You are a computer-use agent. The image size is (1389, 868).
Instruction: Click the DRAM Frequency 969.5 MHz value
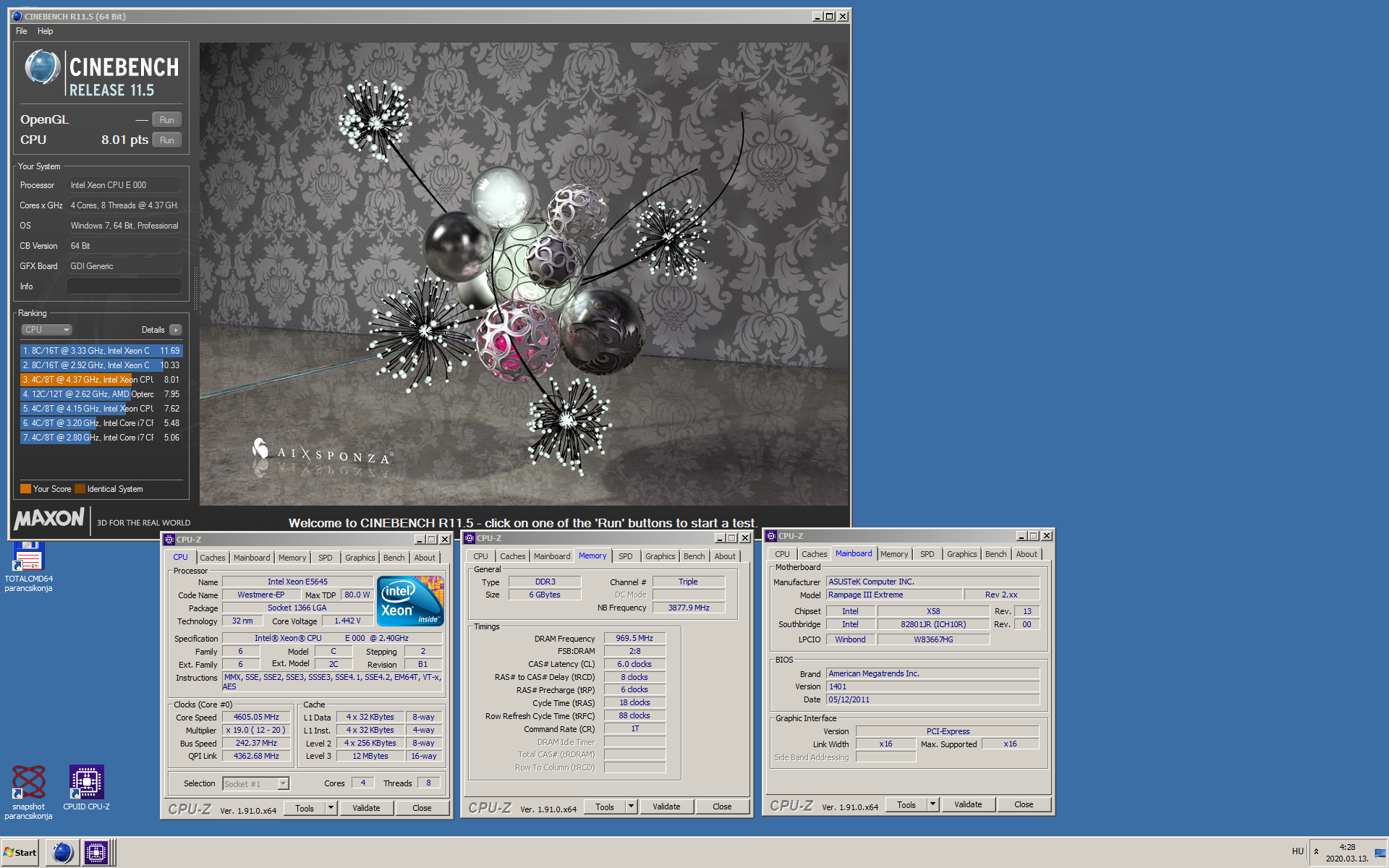tap(634, 639)
